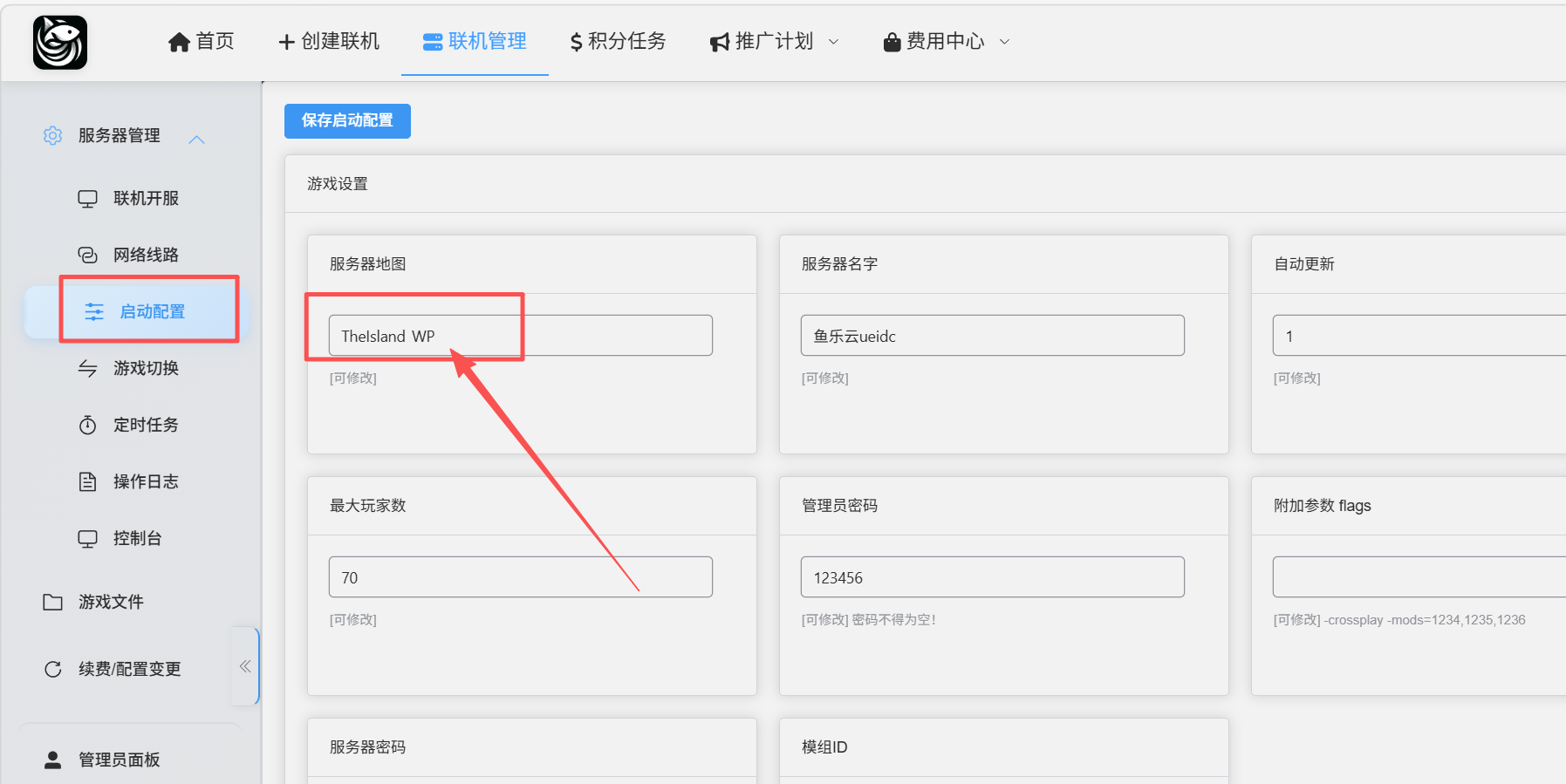Collapse the 服务器管理 sidebar section
This screenshot has height=784, width=1566.
196,139
